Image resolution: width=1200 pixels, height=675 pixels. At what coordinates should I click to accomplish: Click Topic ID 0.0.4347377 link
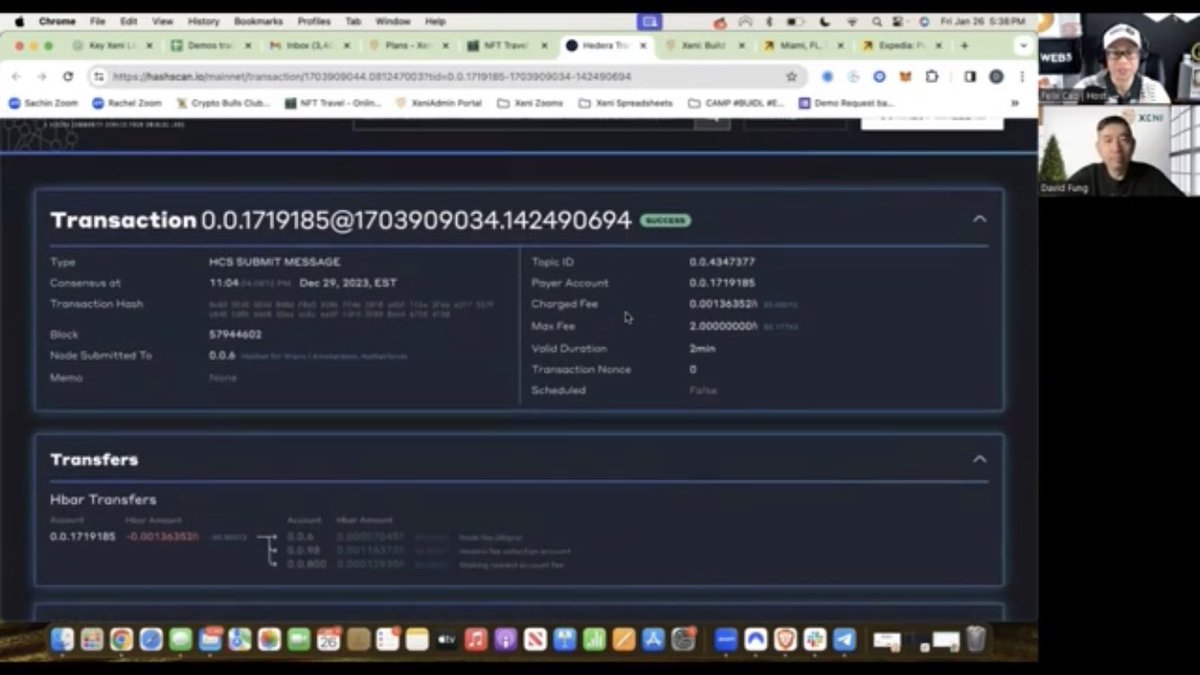(721, 262)
